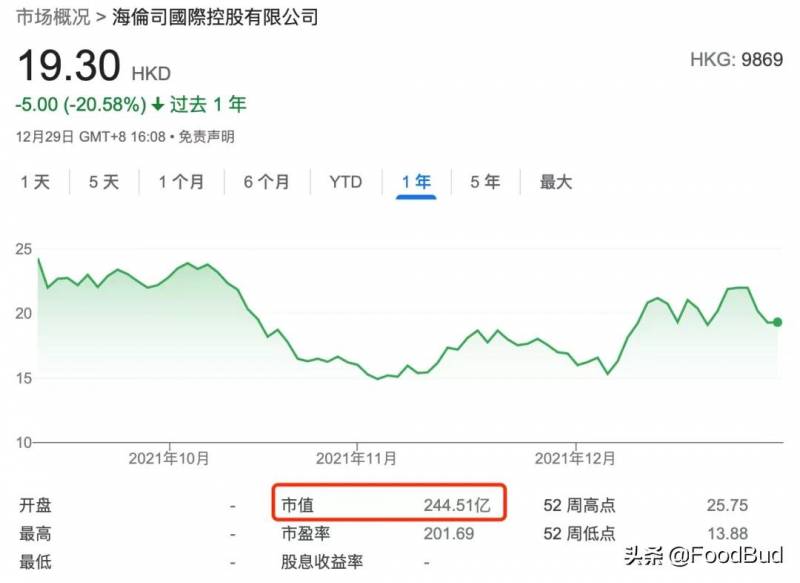Click the 股息收益率 label

pyautogui.click(x=322, y=562)
